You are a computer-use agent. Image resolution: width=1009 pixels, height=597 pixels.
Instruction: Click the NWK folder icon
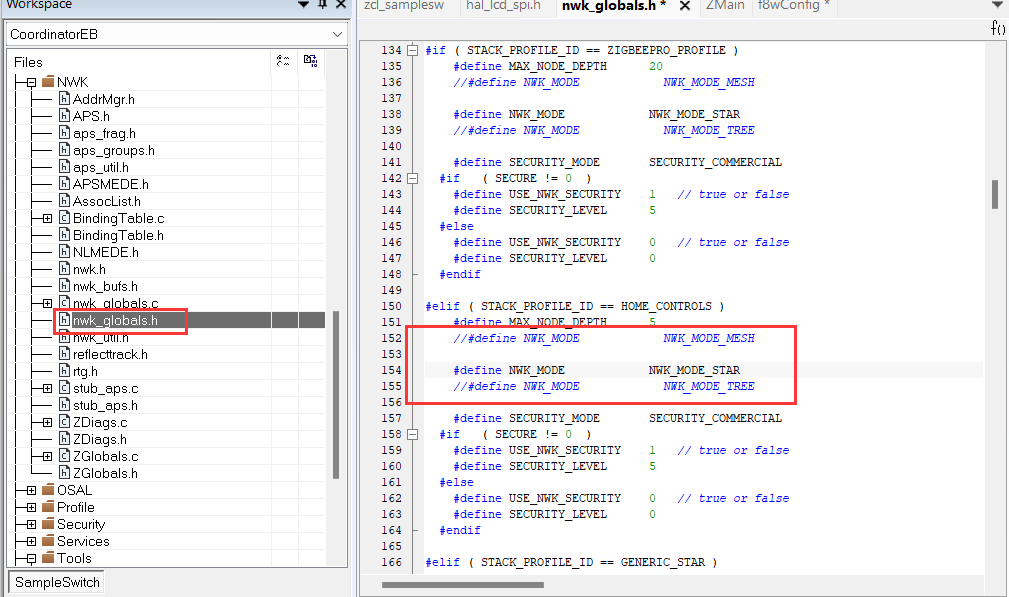[48, 82]
